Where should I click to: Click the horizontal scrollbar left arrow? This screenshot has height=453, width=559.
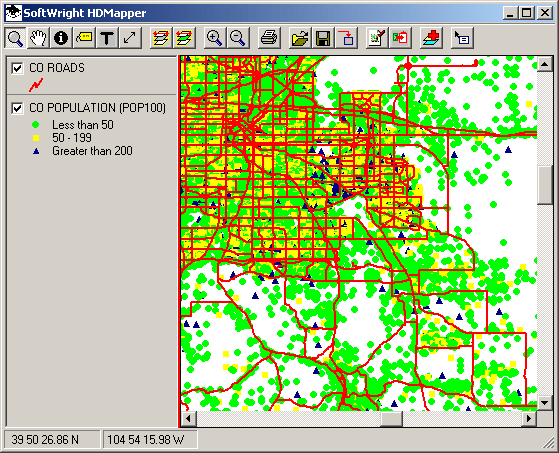189,418
